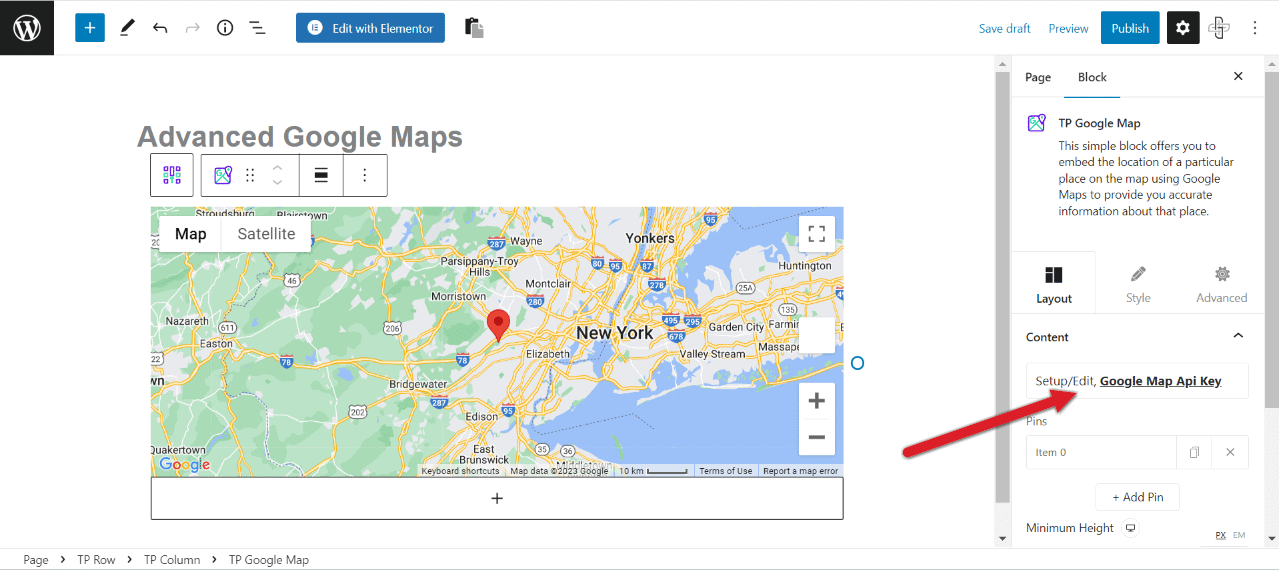The image size is (1279, 570).
Task: Toggle the settings gear sidebar
Action: tap(1183, 28)
